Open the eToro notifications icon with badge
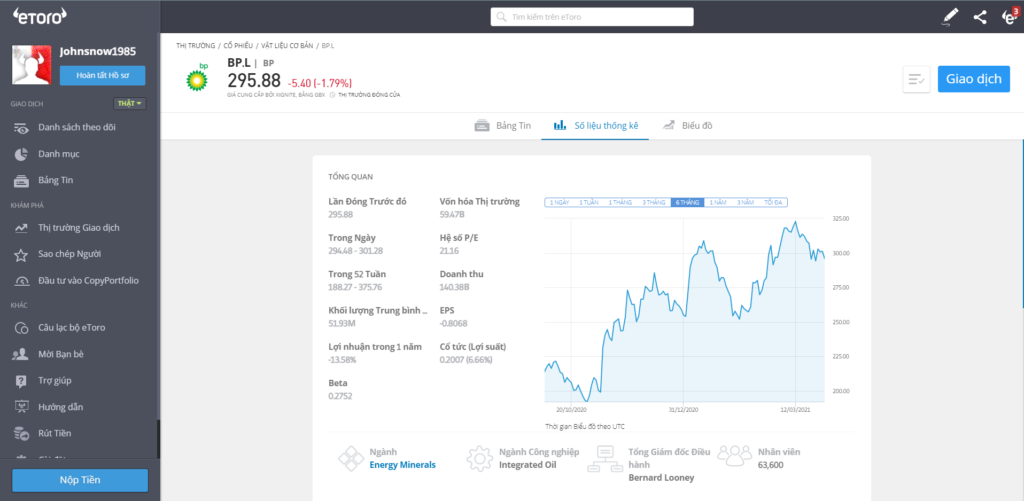1024x501 pixels. click(x=1009, y=17)
